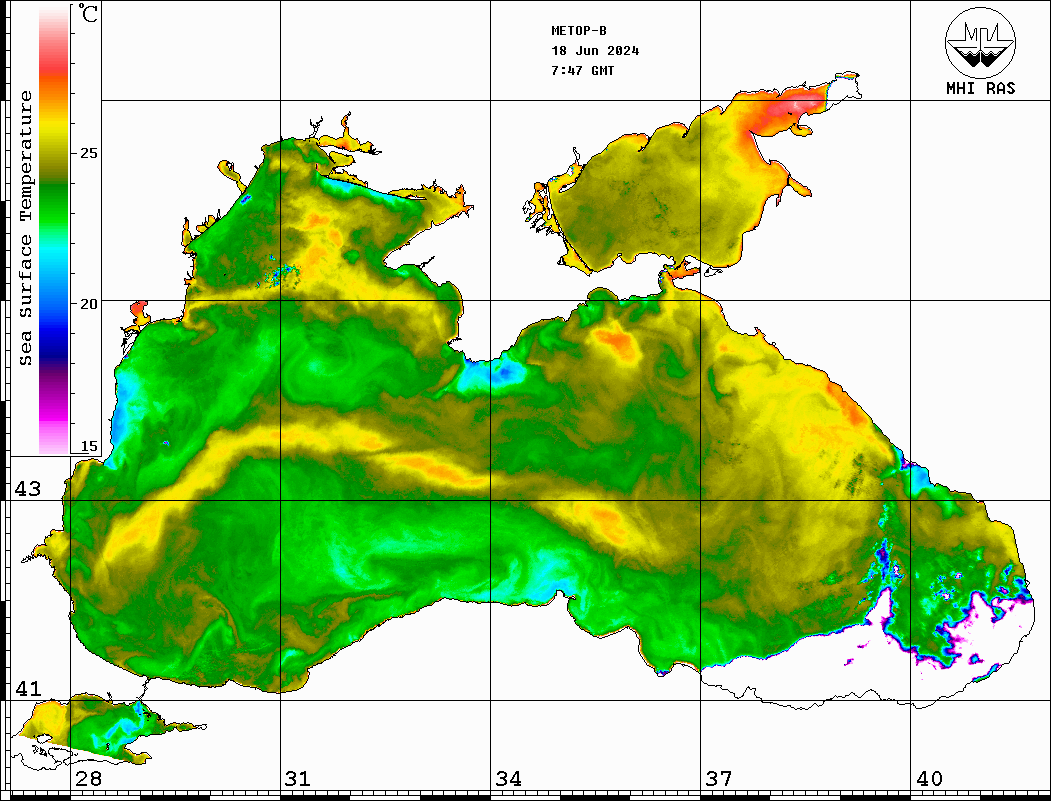This screenshot has width=1051, height=801.
Task: Click latitude label '41'
Action: point(28,688)
